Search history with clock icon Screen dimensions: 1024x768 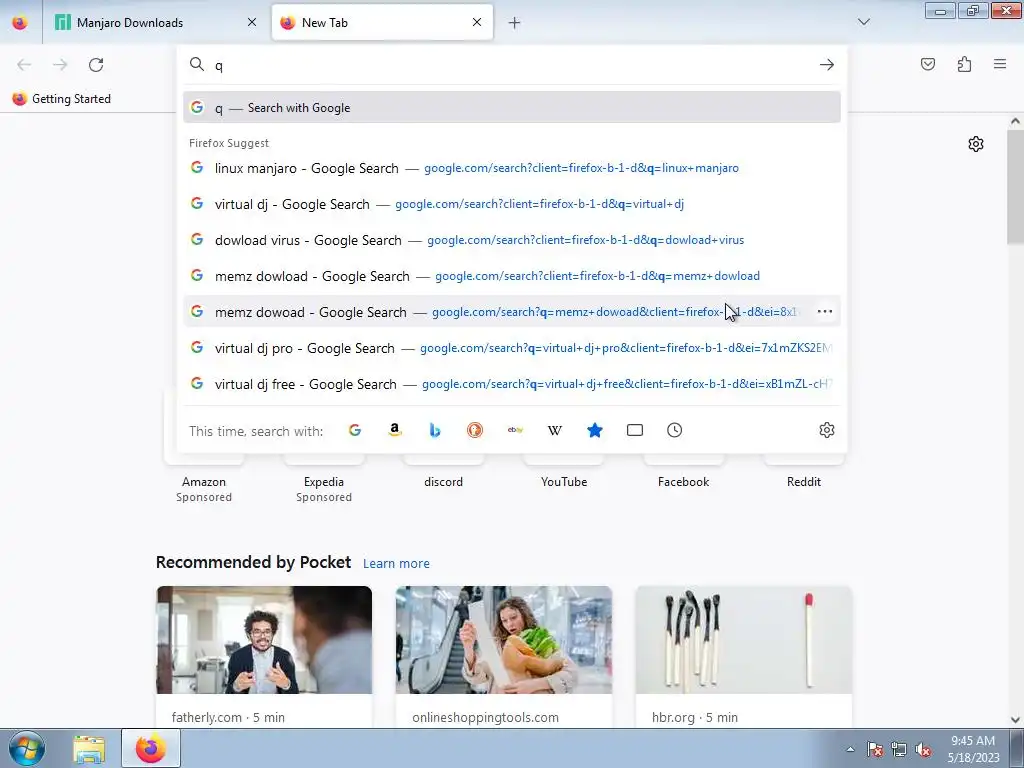675,430
